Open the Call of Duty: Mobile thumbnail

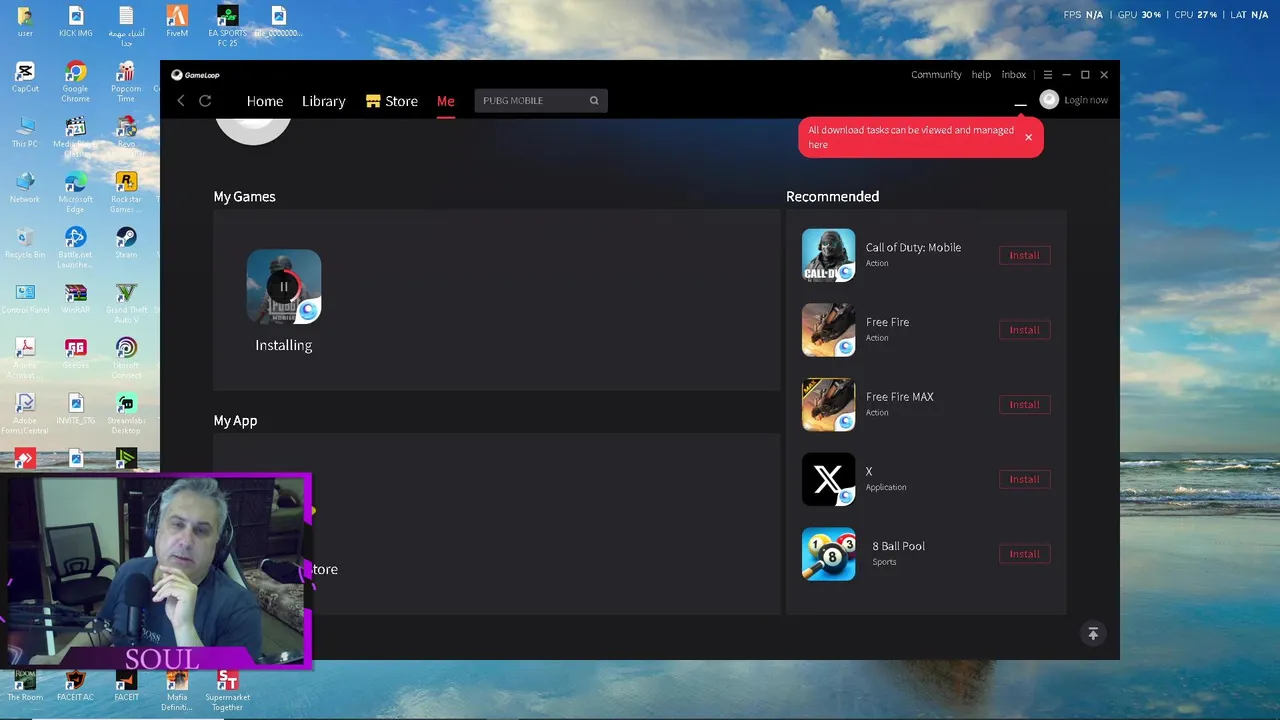[x=828, y=255]
